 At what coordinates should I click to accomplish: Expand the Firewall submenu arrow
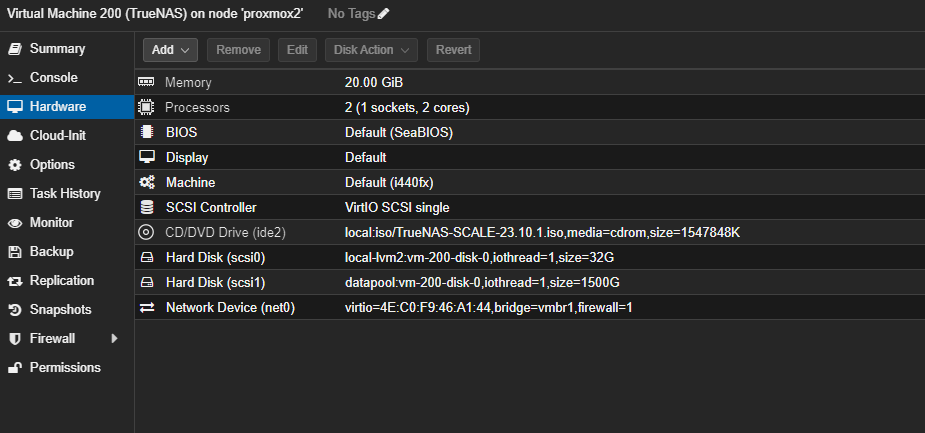[114, 339]
